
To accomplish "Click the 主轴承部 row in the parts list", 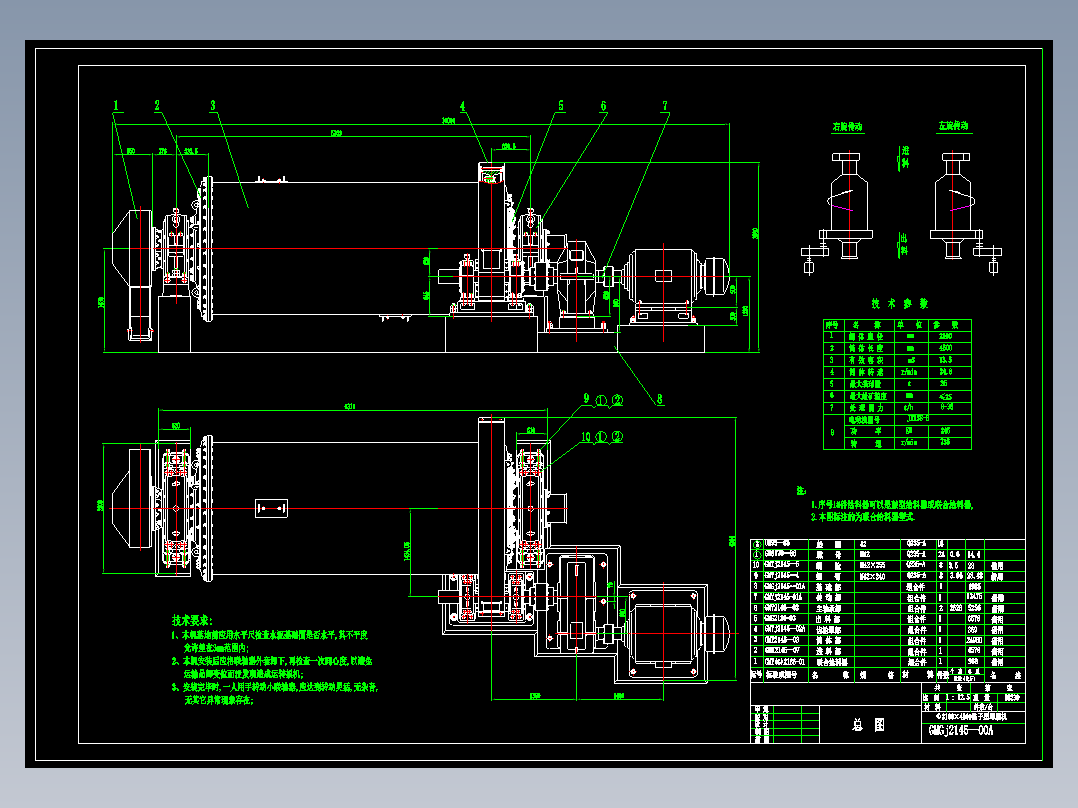I will (888, 609).
